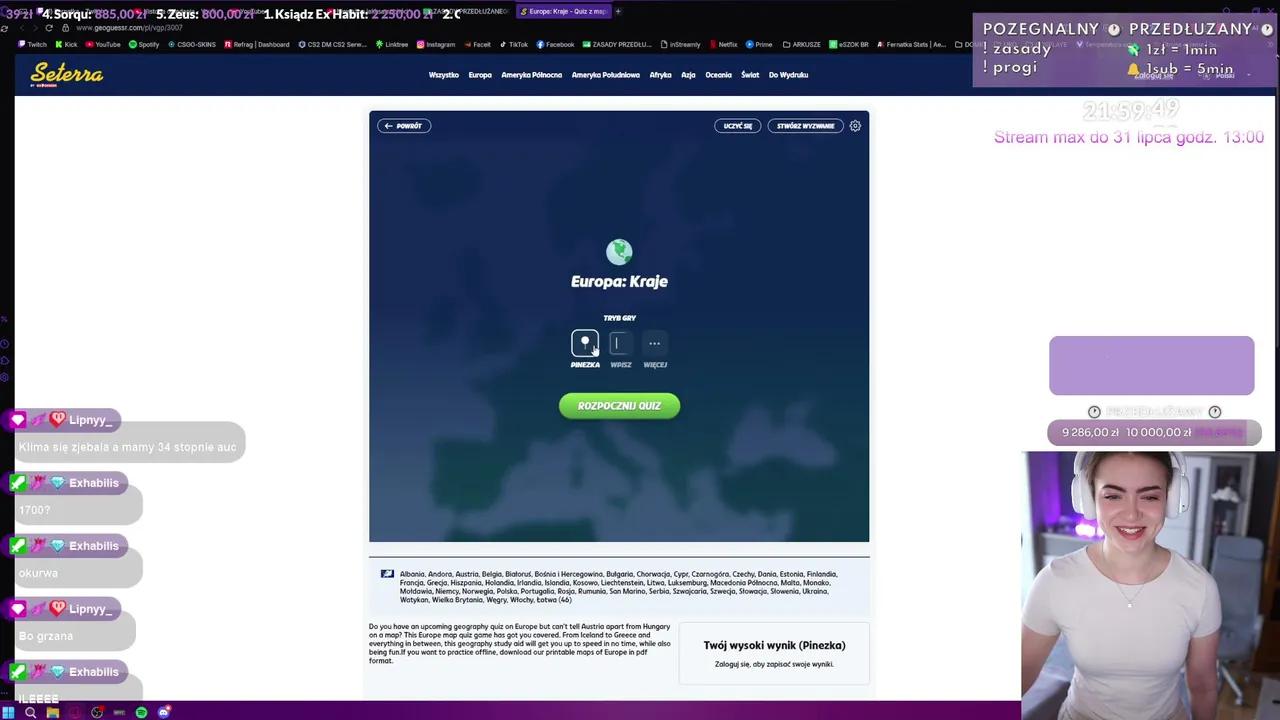Click the stream goal progress bar

point(1154,433)
